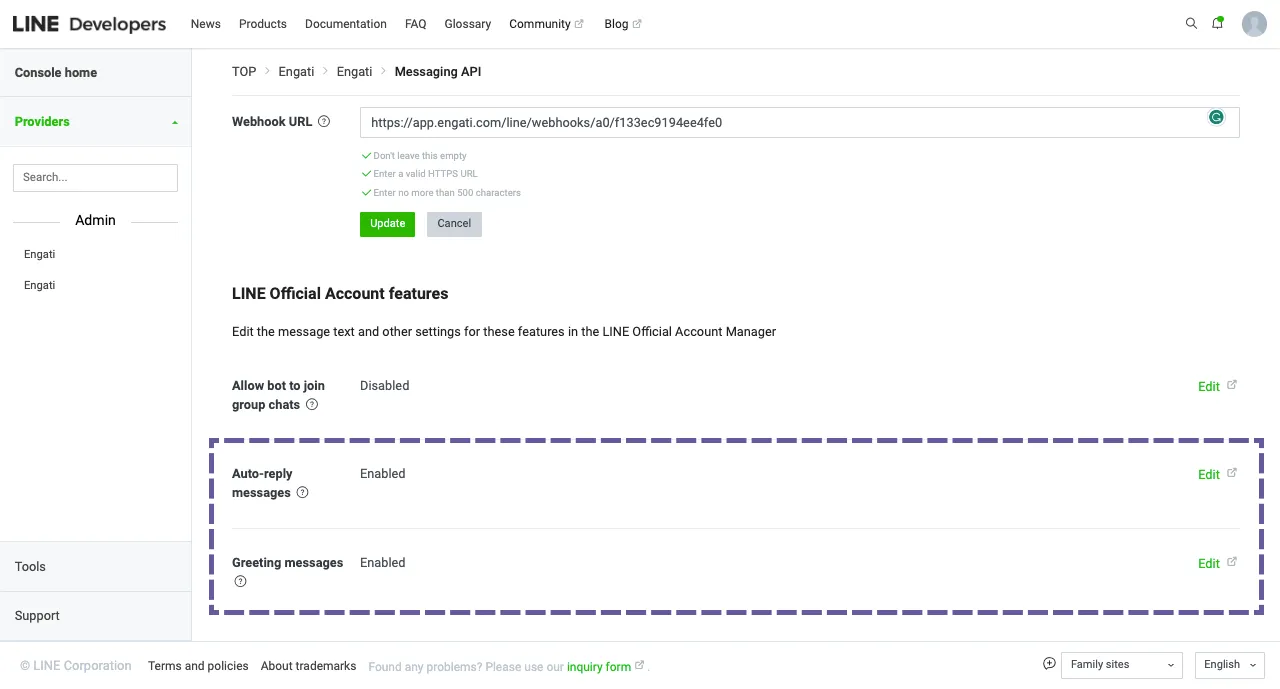Go to TOP breadcrumb
The height and width of the screenshot is (689, 1280).
244,72
